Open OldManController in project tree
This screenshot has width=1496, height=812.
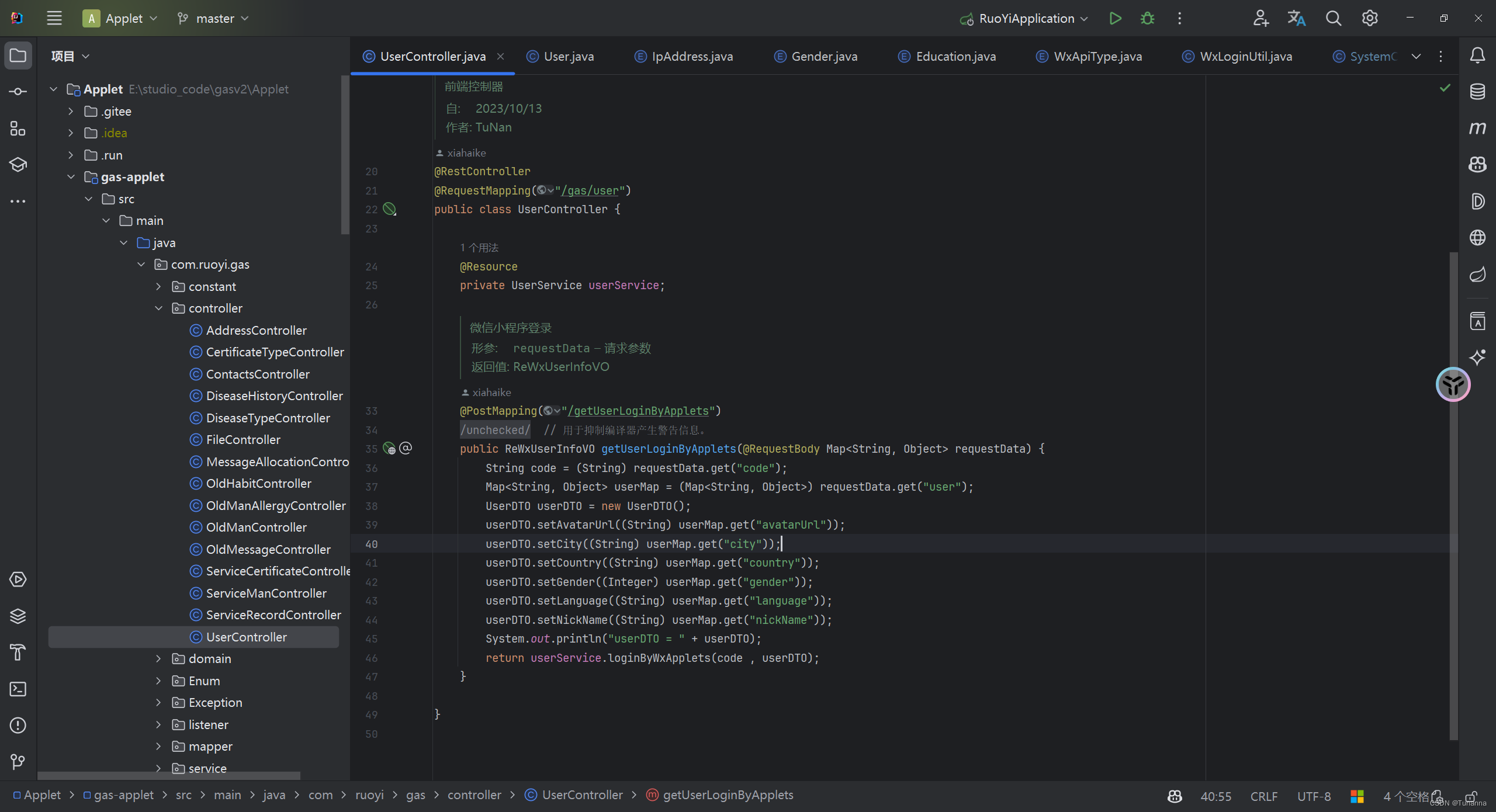(x=256, y=528)
